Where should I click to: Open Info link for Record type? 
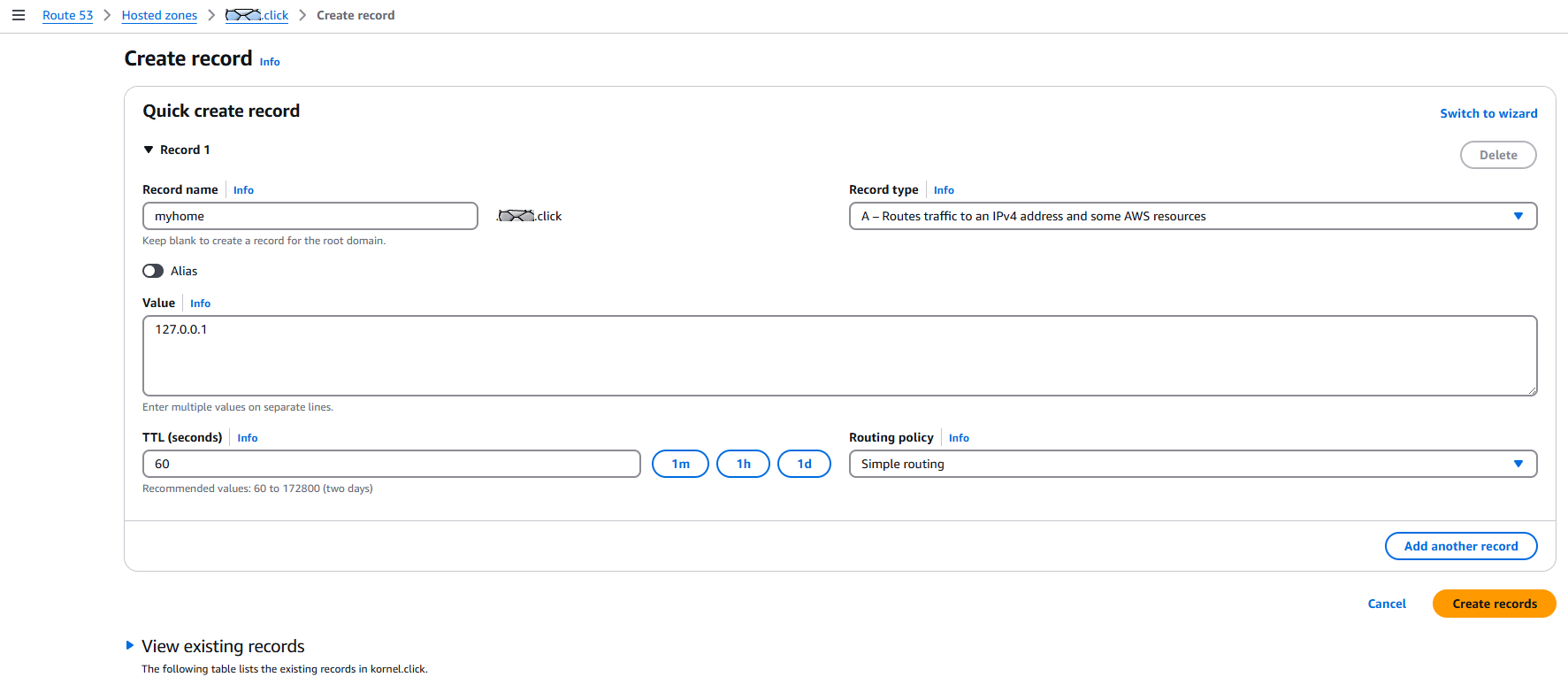[x=944, y=190]
